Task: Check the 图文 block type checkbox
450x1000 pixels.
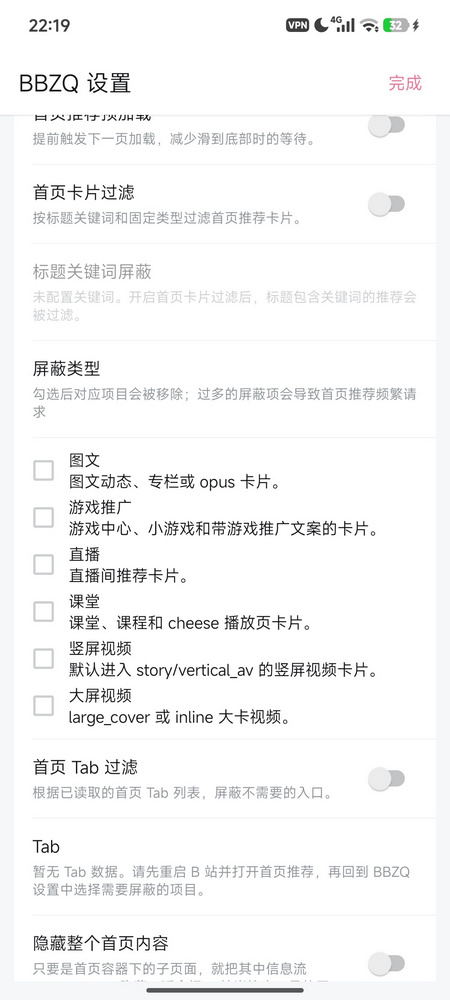Action: pos(43,471)
